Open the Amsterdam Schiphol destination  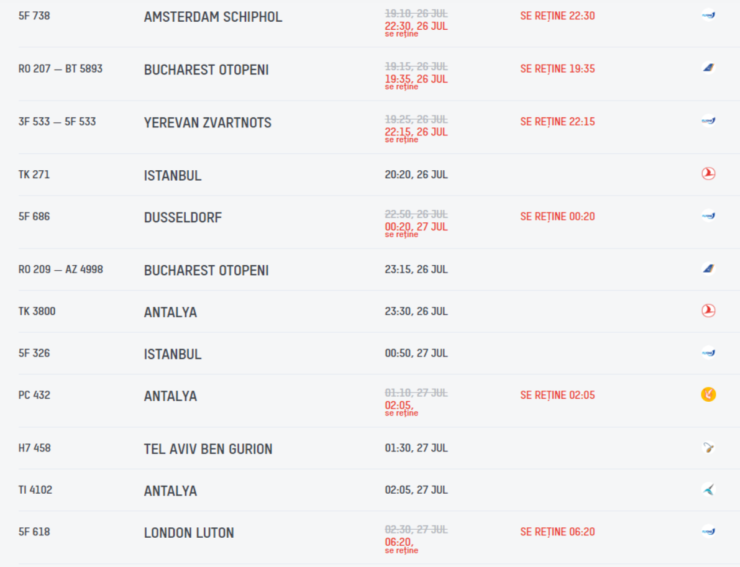(213, 17)
